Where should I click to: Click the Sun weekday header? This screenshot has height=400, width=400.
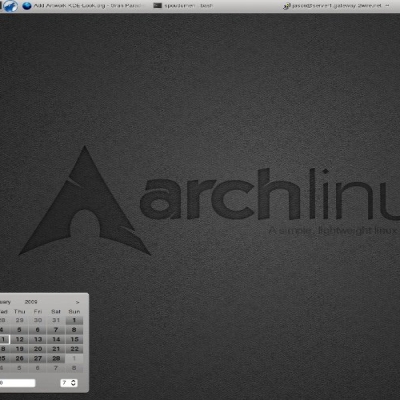coord(74,312)
